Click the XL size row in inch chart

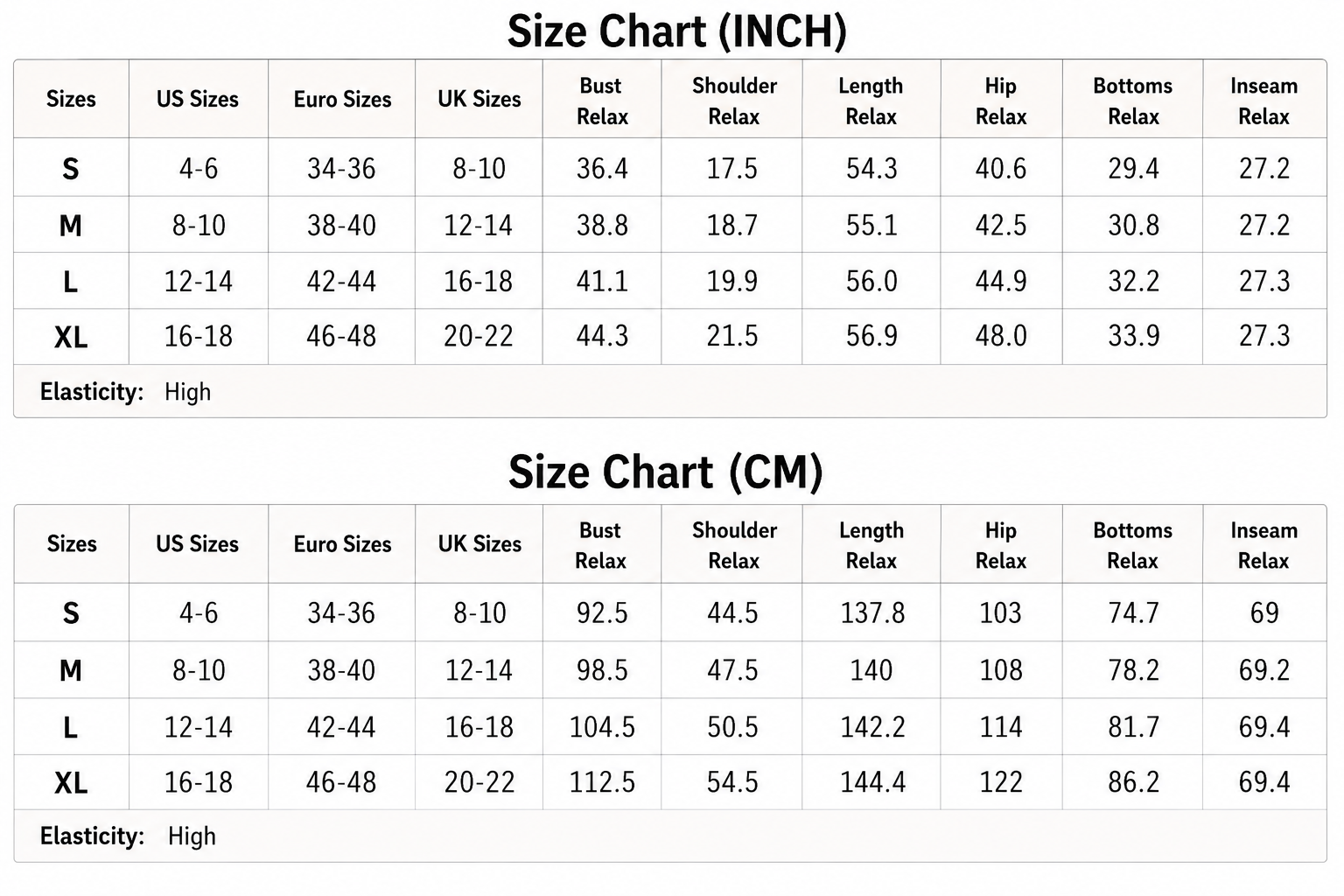tap(670, 337)
